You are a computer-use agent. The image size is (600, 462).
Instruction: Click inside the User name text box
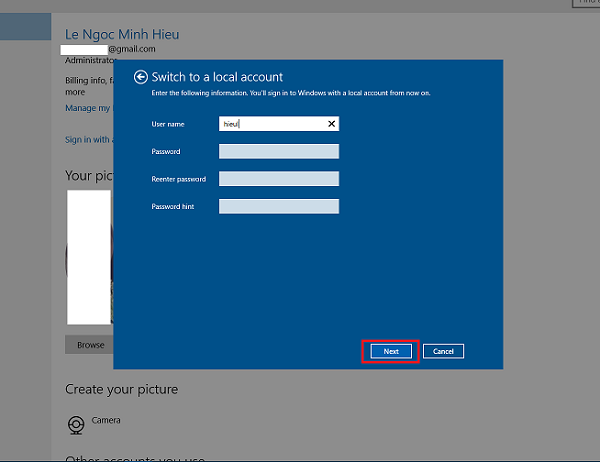click(x=270, y=124)
